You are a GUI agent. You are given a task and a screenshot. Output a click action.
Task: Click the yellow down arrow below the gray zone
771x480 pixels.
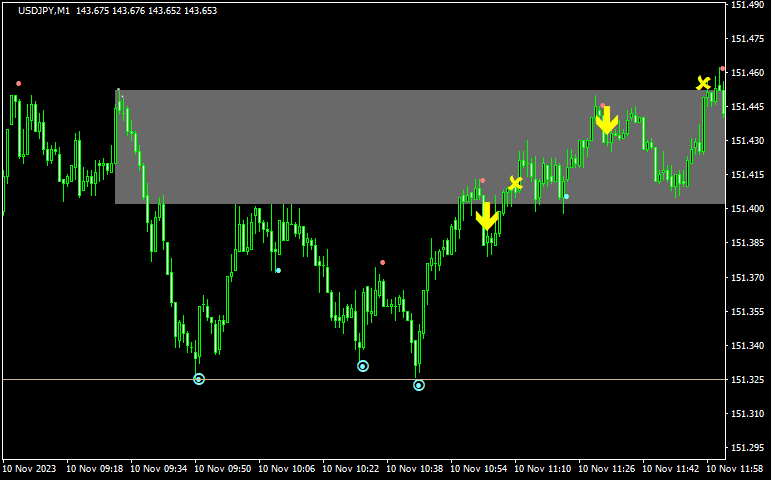tap(487, 216)
